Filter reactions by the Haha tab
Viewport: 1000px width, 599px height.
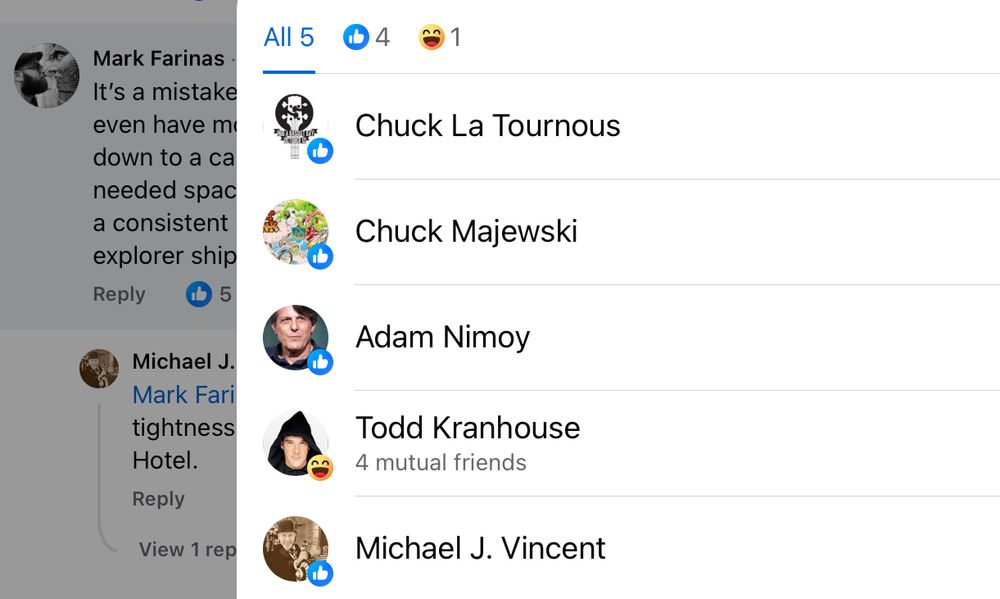439,37
